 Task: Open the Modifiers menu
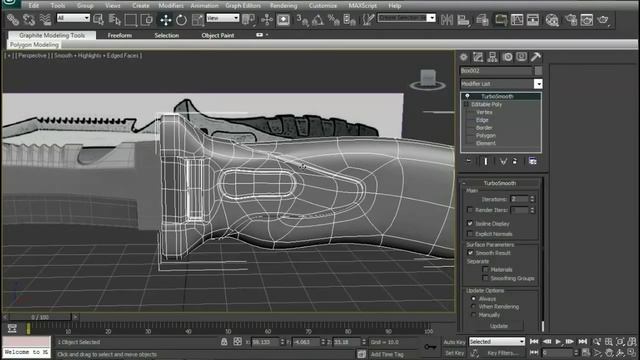point(171,6)
